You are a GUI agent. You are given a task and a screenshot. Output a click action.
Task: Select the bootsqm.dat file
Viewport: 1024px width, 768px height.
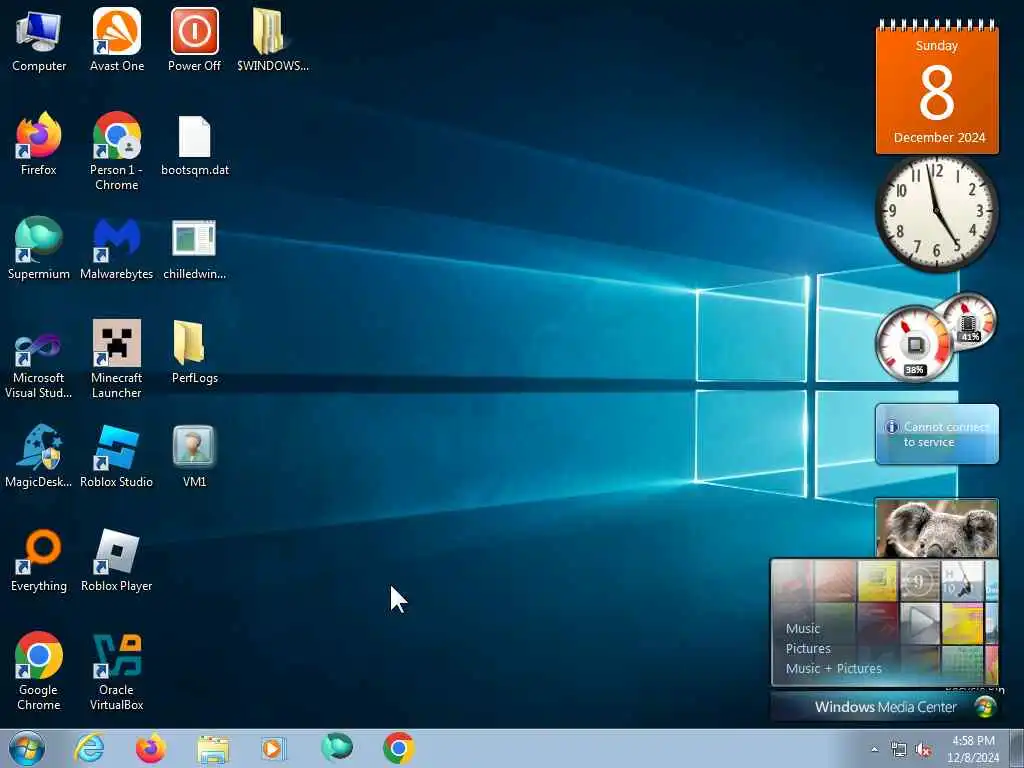(x=195, y=145)
